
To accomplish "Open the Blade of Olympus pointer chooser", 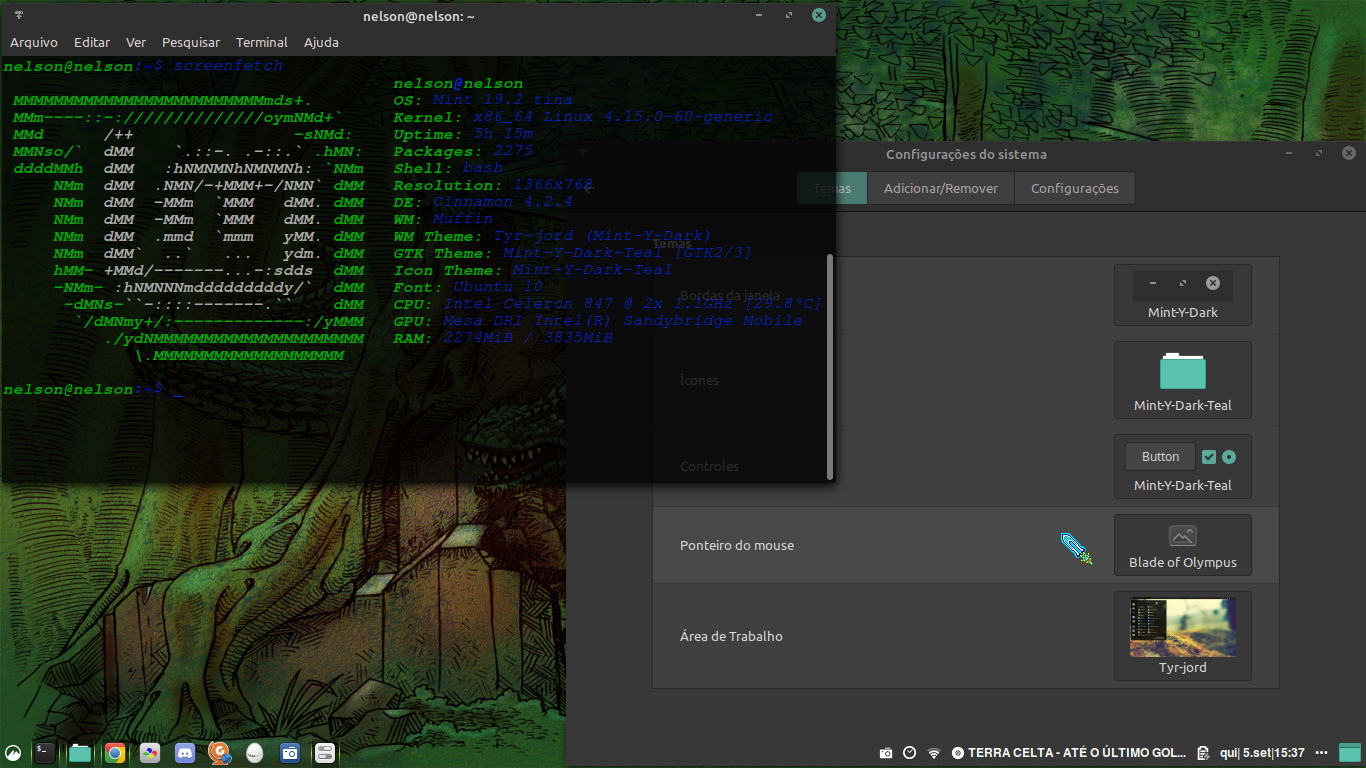I will coord(1182,545).
